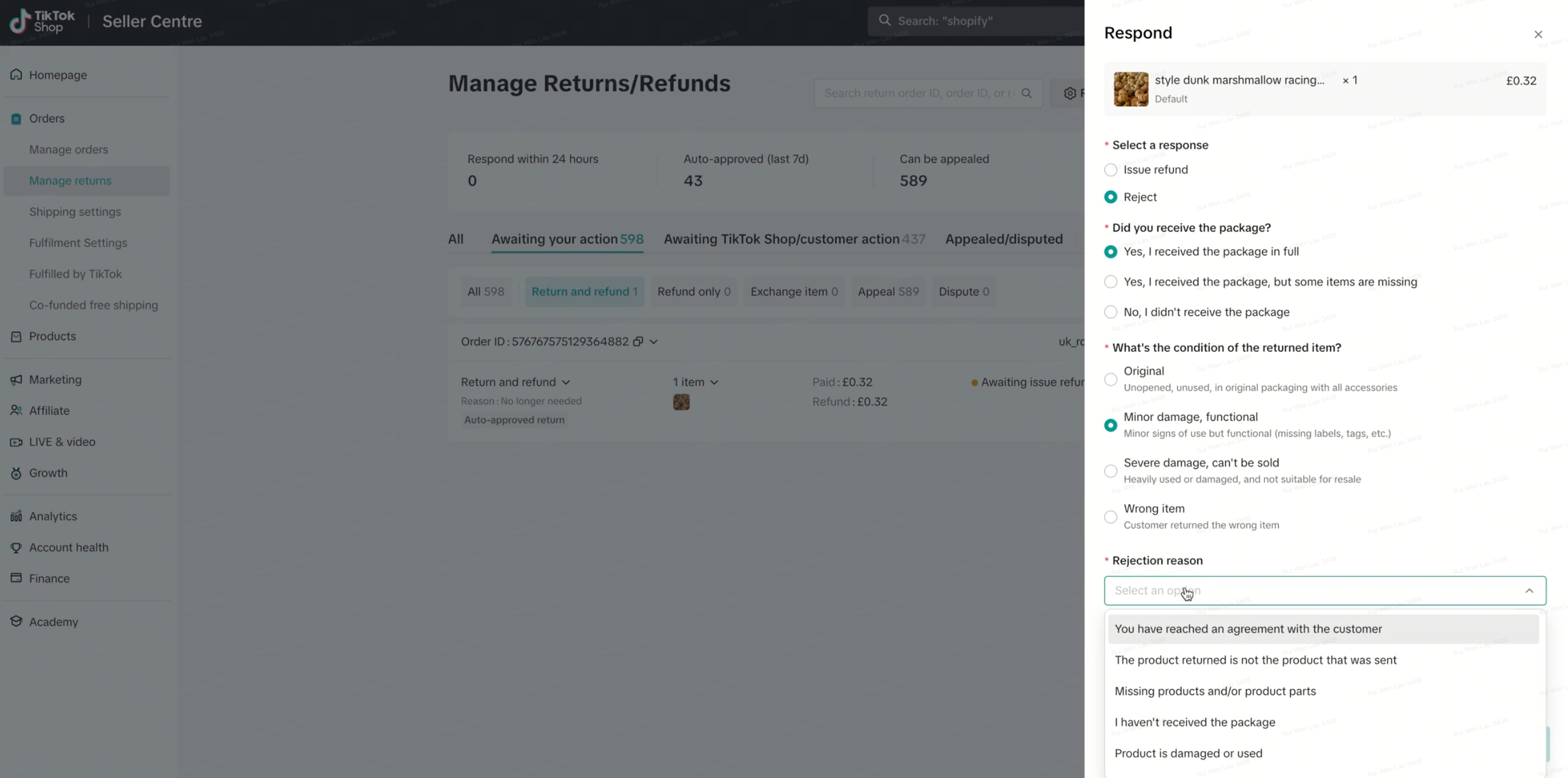This screenshot has width=1568, height=778.
Task: Click the Analytics chart icon
Action: (17, 516)
